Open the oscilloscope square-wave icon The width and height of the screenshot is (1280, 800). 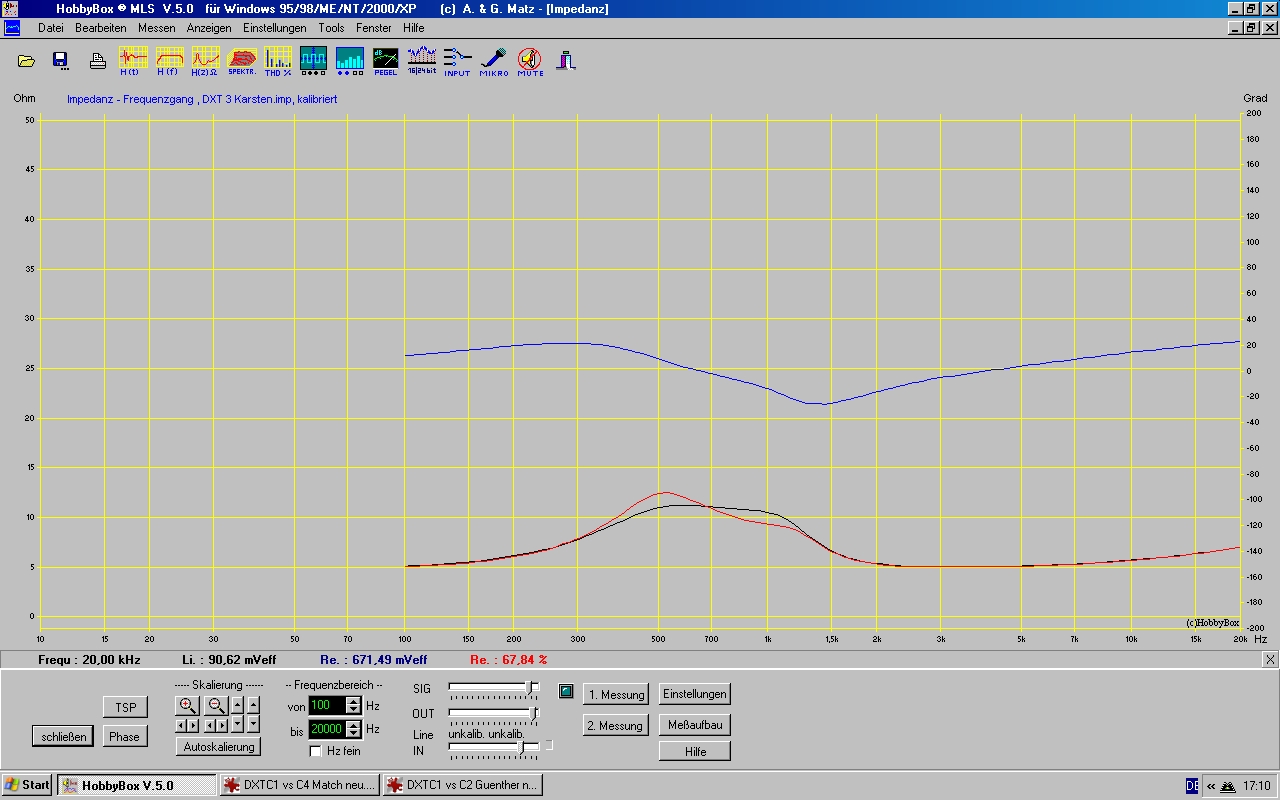click(x=313, y=61)
